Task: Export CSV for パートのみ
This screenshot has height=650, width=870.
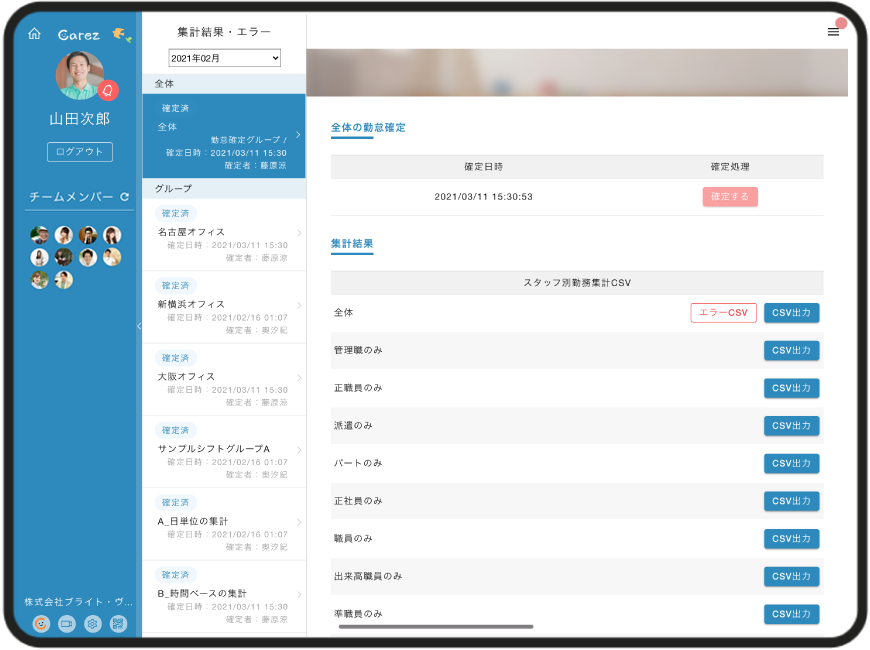Action: [791, 463]
